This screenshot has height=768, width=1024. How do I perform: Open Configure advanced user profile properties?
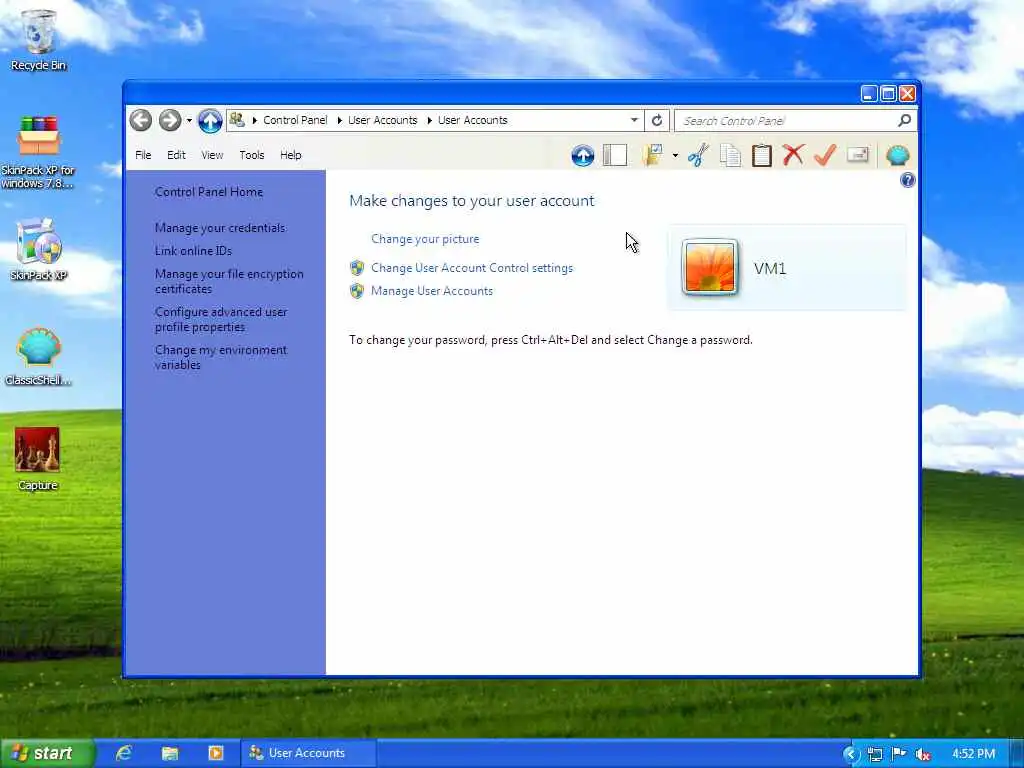221,319
